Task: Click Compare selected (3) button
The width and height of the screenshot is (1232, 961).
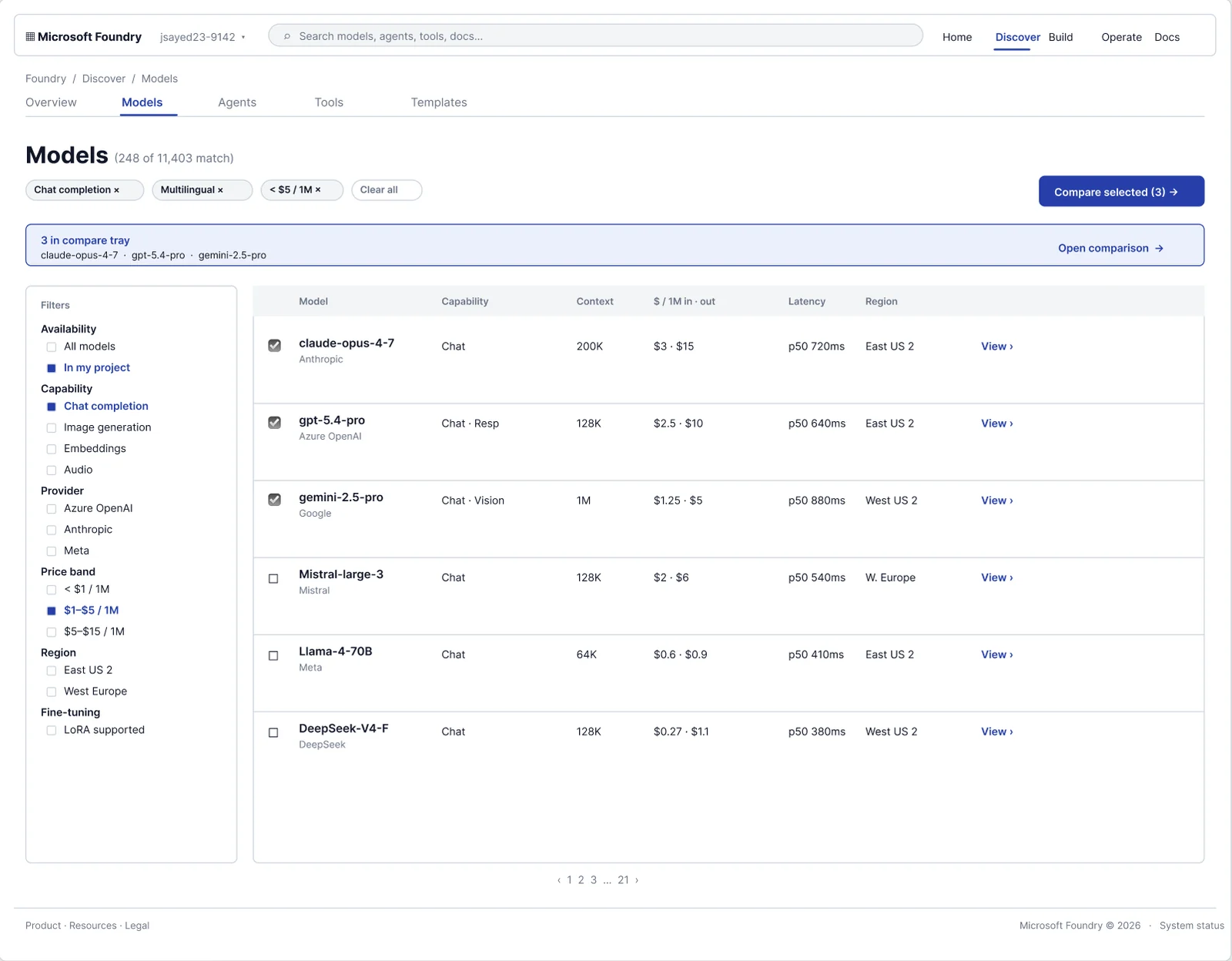Action: click(x=1121, y=192)
